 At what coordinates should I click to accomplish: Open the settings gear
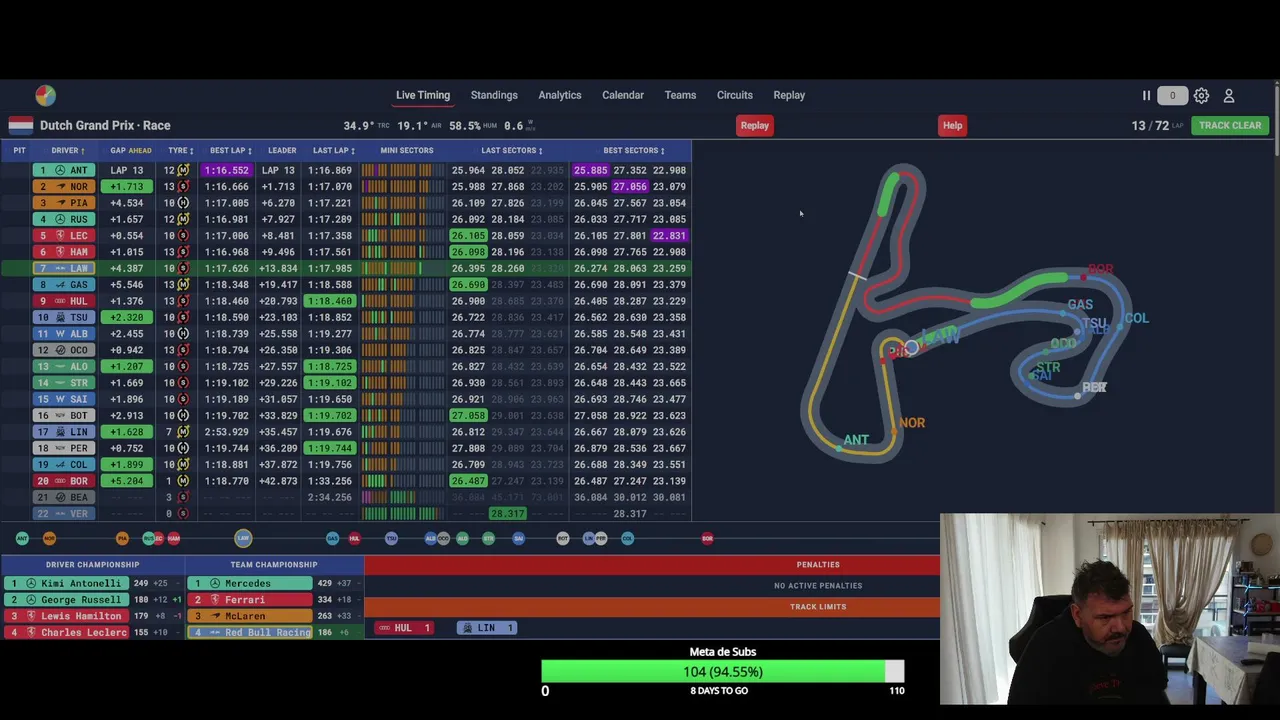pyautogui.click(x=1201, y=96)
